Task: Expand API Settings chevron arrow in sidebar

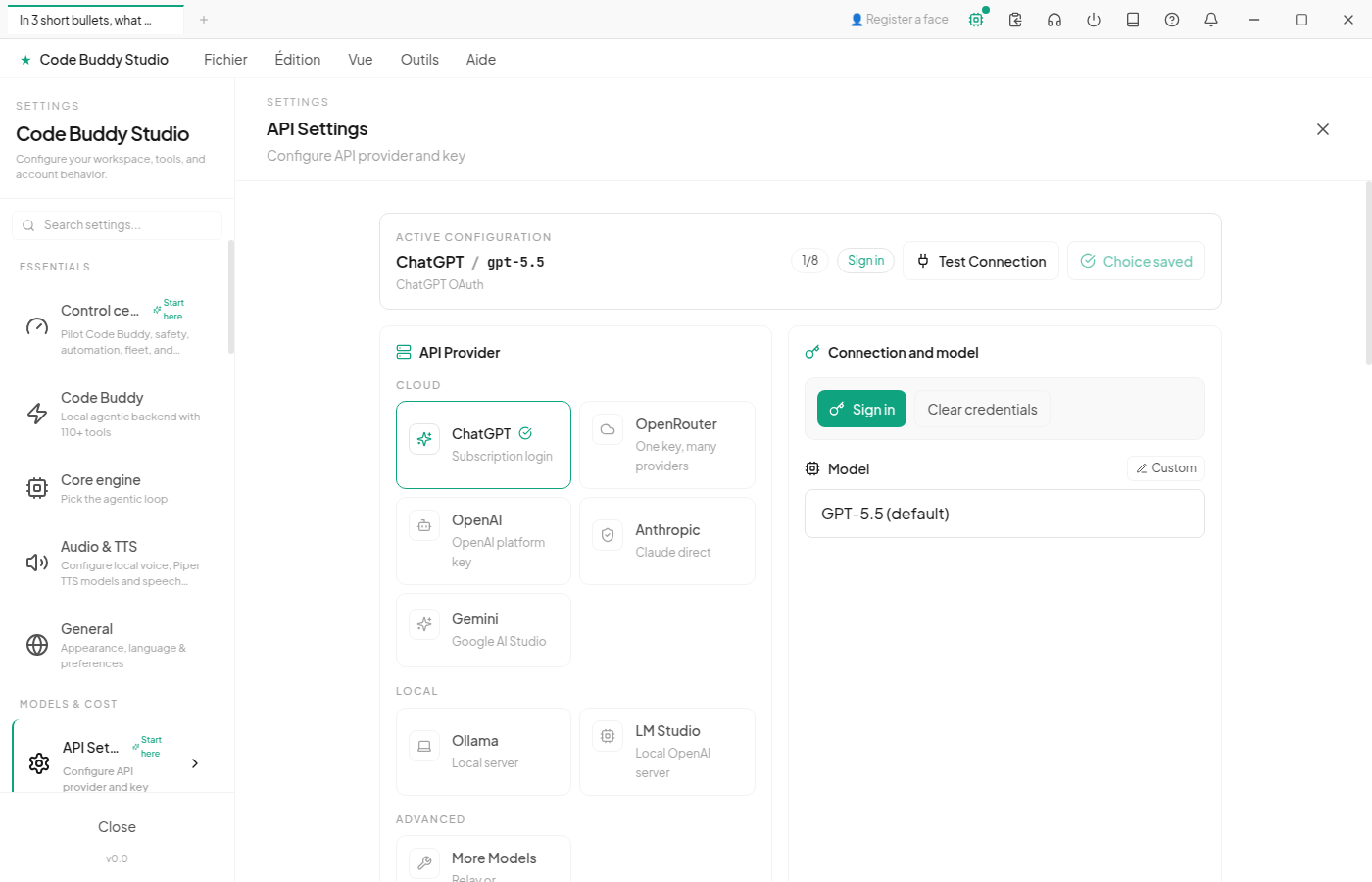Action: pos(195,763)
